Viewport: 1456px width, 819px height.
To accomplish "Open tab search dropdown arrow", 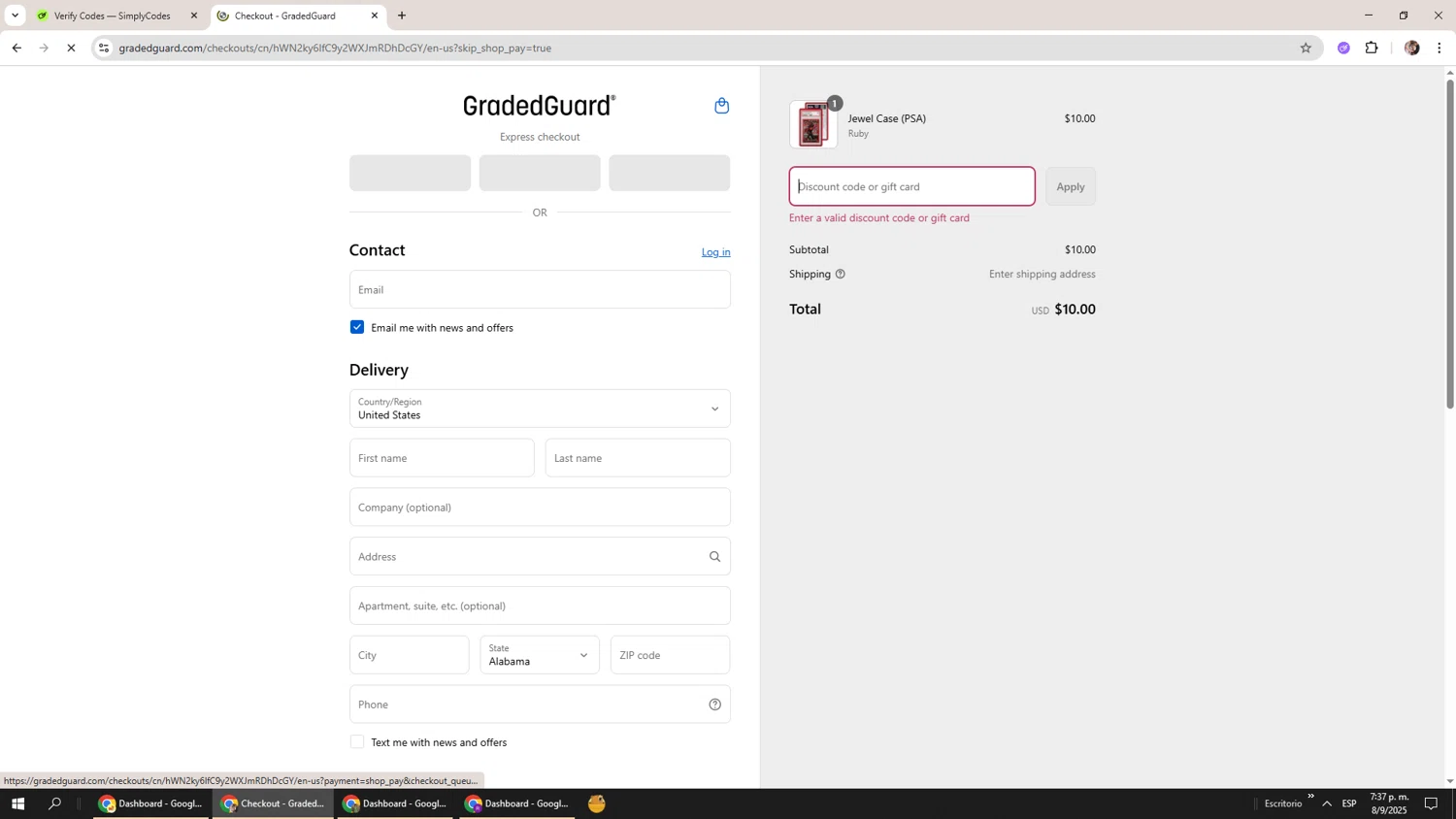I will coord(15,16).
